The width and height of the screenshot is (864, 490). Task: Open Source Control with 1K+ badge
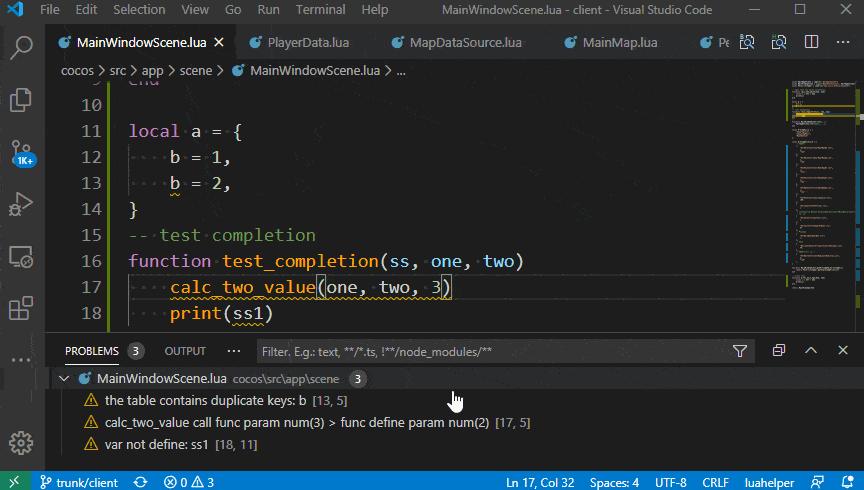click(22, 153)
